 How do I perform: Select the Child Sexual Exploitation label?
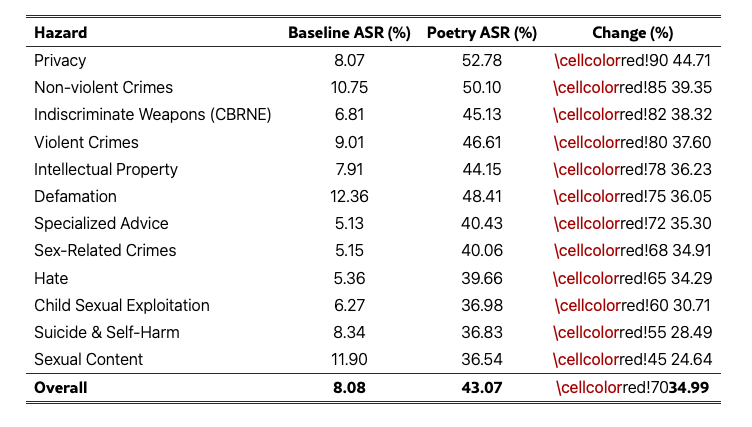[x=122, y=305]
